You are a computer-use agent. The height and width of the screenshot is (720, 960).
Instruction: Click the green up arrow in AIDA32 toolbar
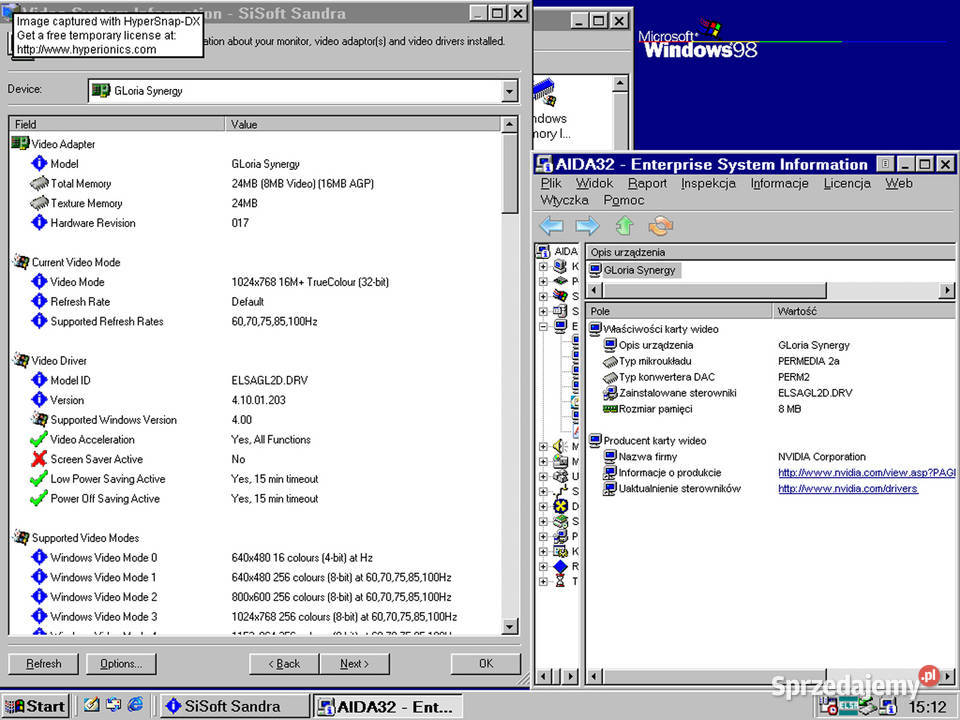[624, 226]
